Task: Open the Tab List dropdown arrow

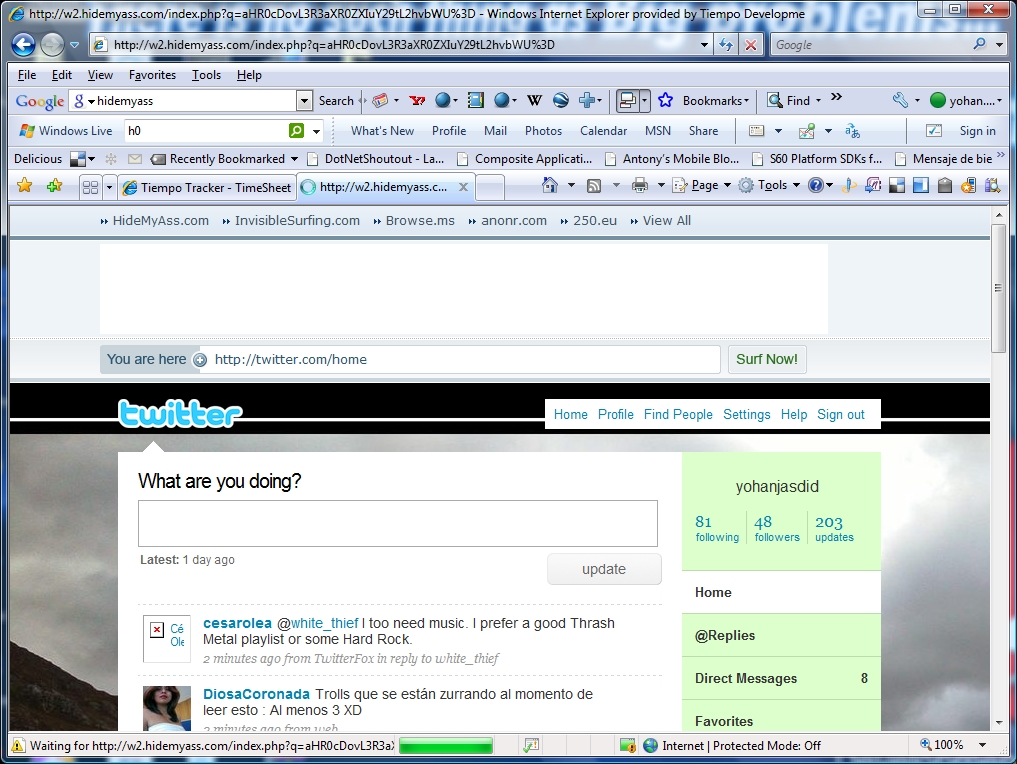Action: tap(109, 187)
